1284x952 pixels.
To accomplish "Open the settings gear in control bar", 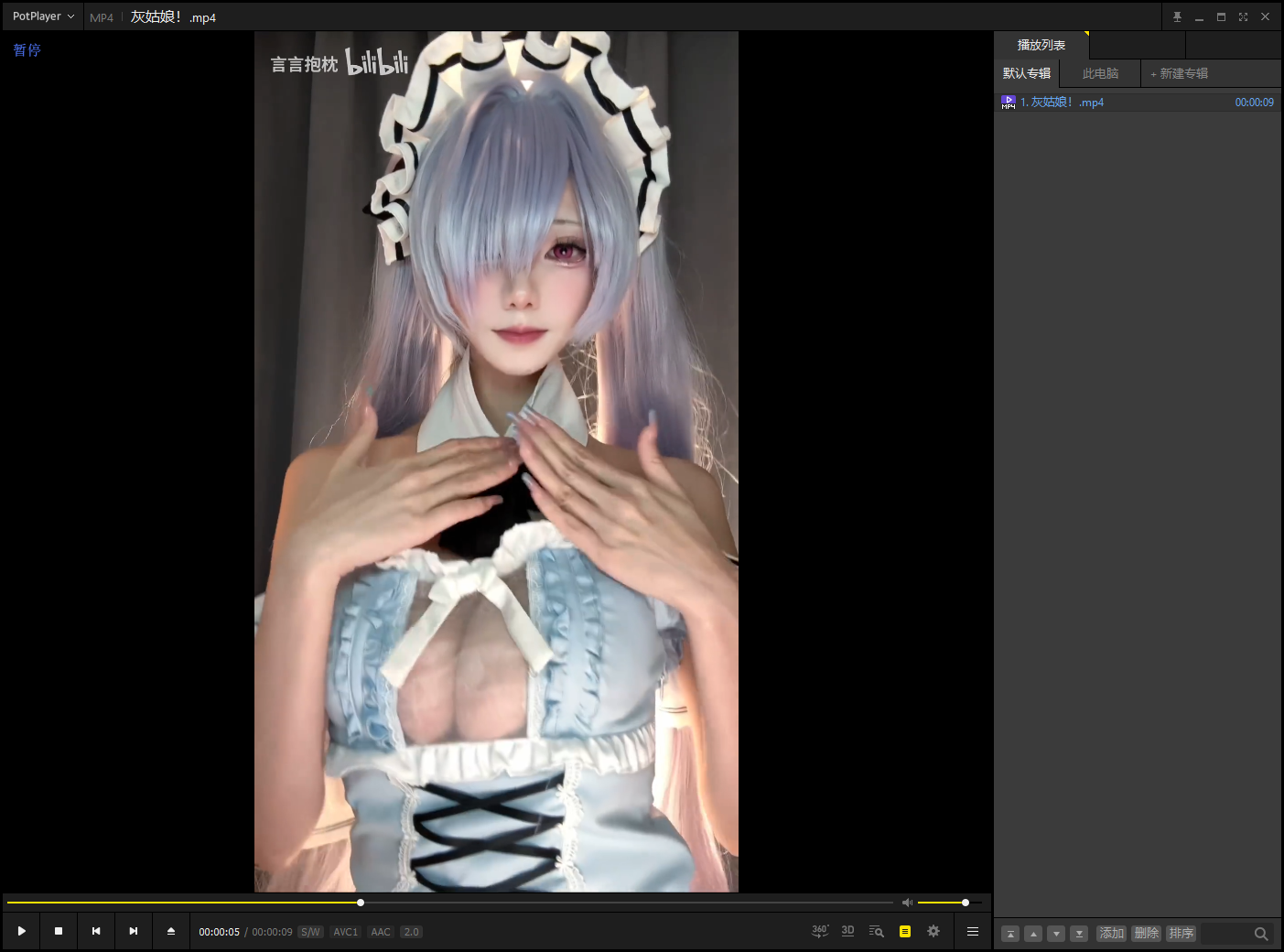I will 933,931.
